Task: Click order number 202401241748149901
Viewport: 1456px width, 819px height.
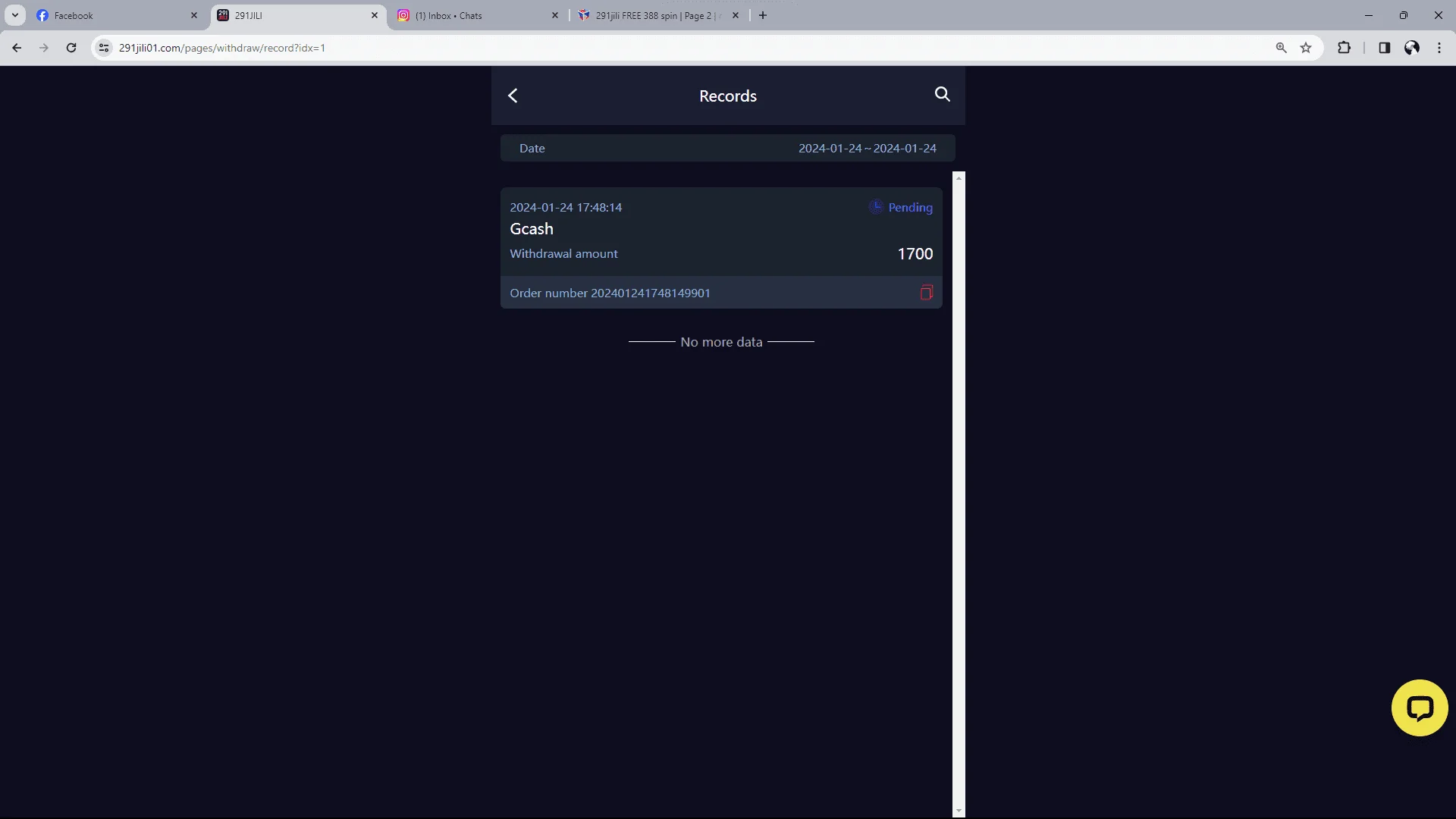Action: pyautogui.click(x=651, y=293)
